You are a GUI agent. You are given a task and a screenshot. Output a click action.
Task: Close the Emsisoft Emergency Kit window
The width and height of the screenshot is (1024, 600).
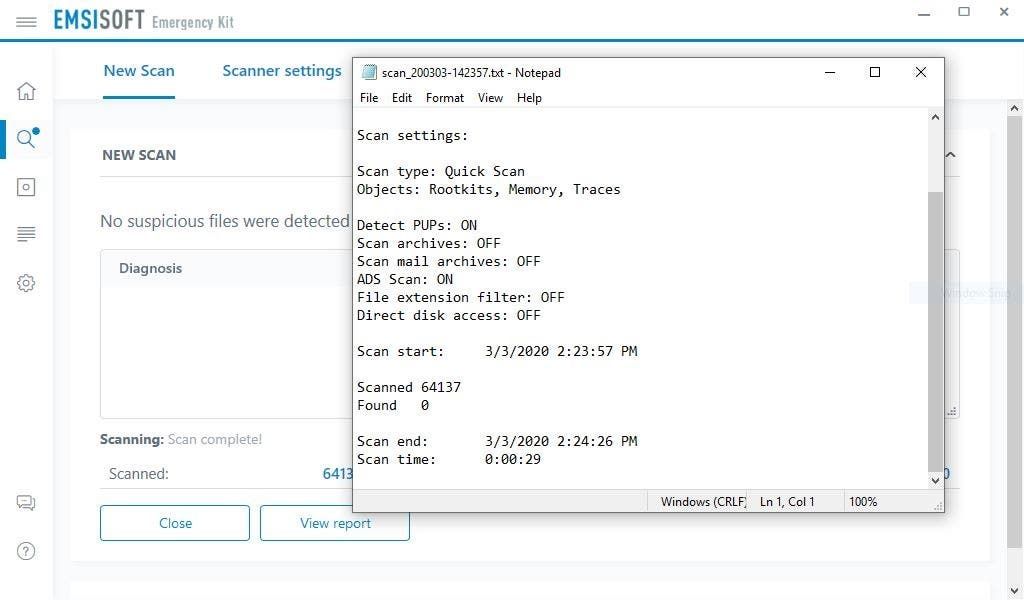tap(1004, 12)
